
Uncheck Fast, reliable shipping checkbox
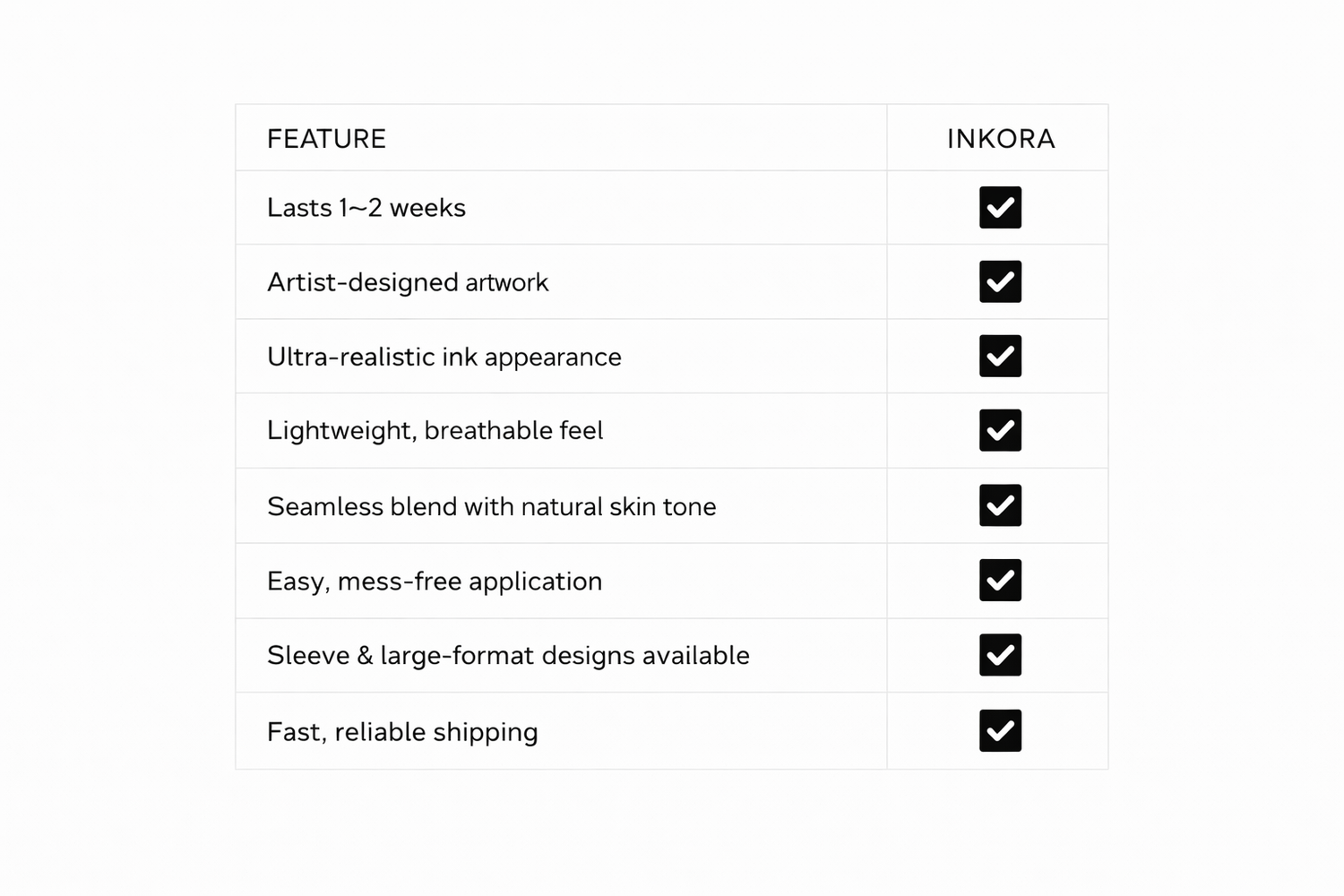(1000, 730)
